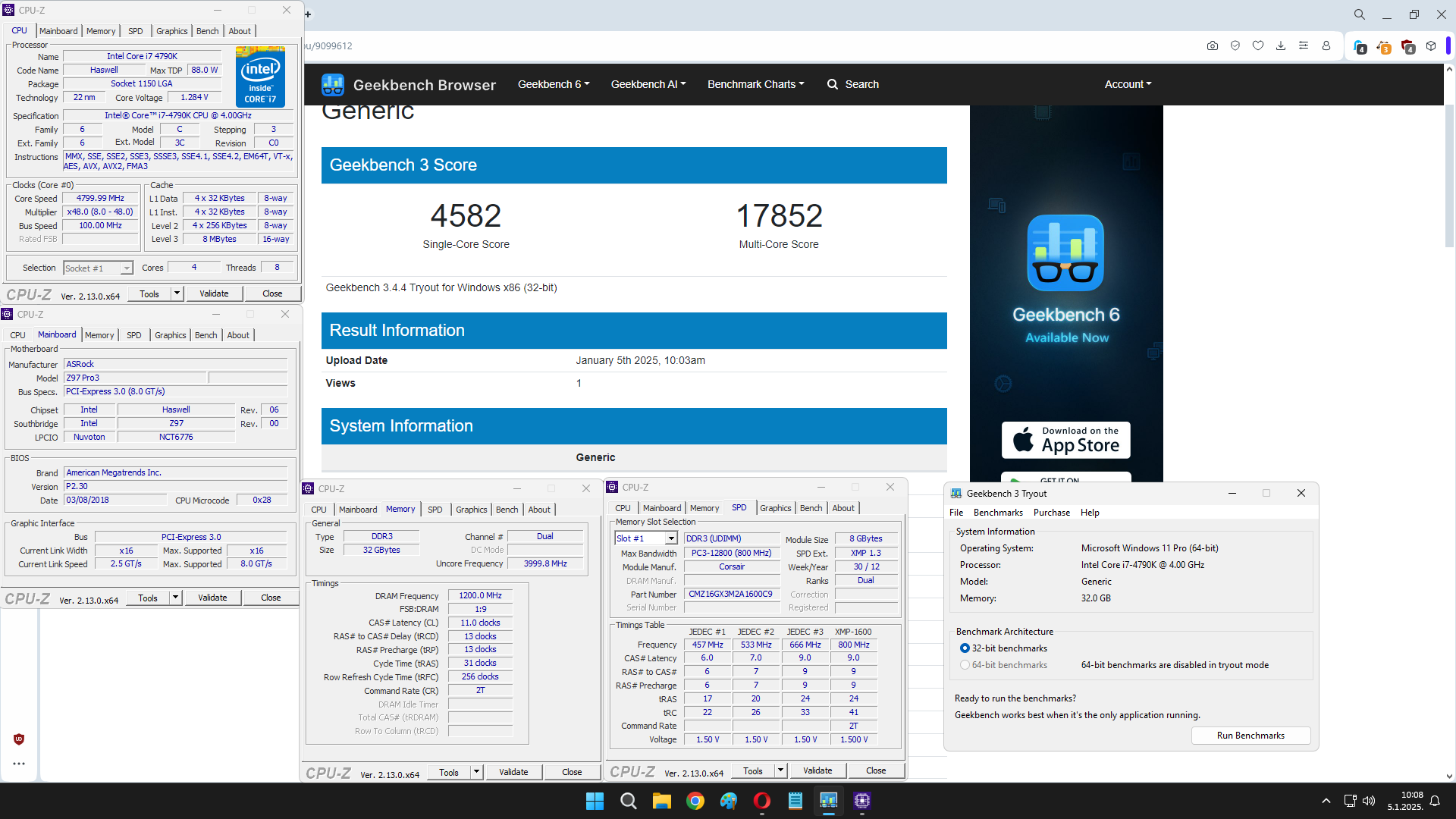Click the Views count value '1'
The height and width of the screenshot is (819, 1456).
pyautogui.click(x=579, y=383)
